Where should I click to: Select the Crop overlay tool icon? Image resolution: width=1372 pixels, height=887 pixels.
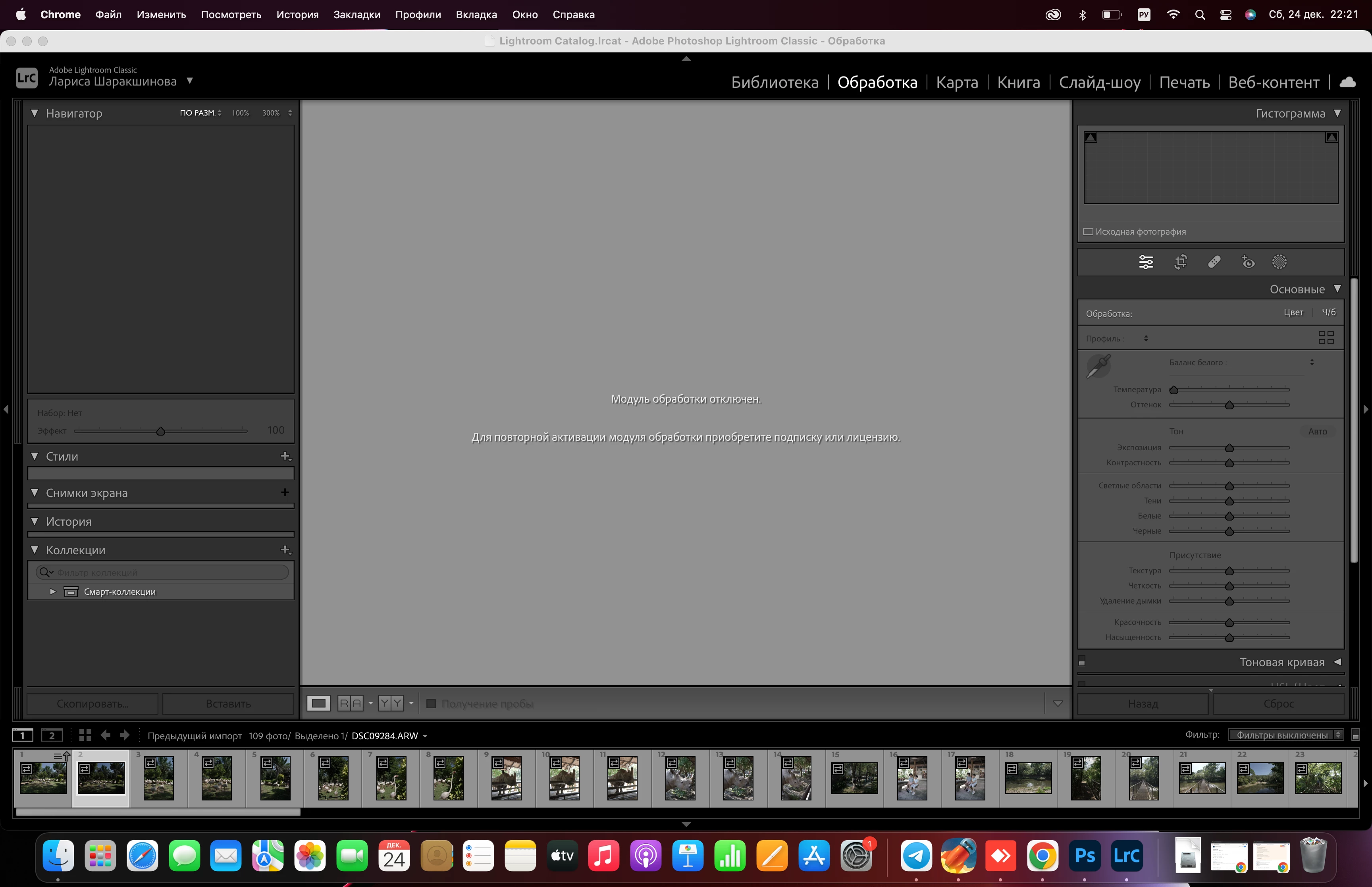pos(1180,262)
